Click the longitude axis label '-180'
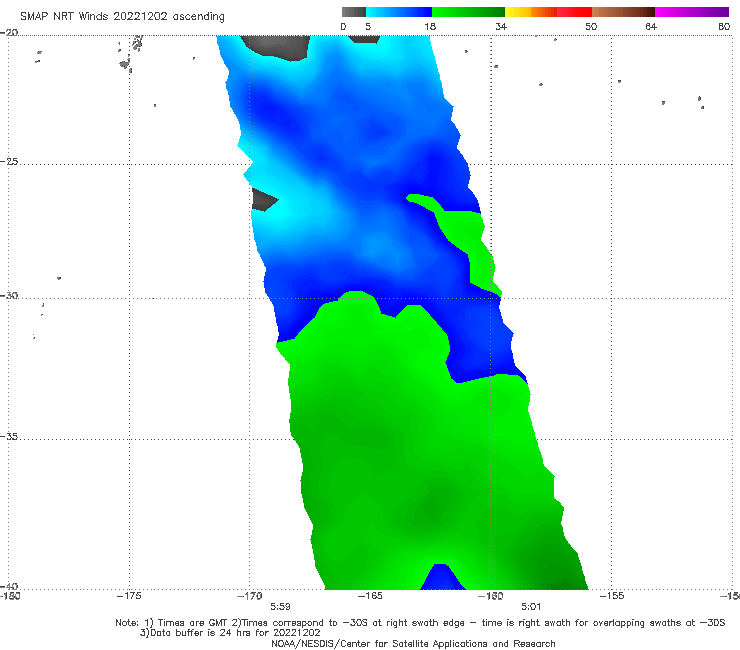This screenshot has height=650, width=740. pos(10,596)
